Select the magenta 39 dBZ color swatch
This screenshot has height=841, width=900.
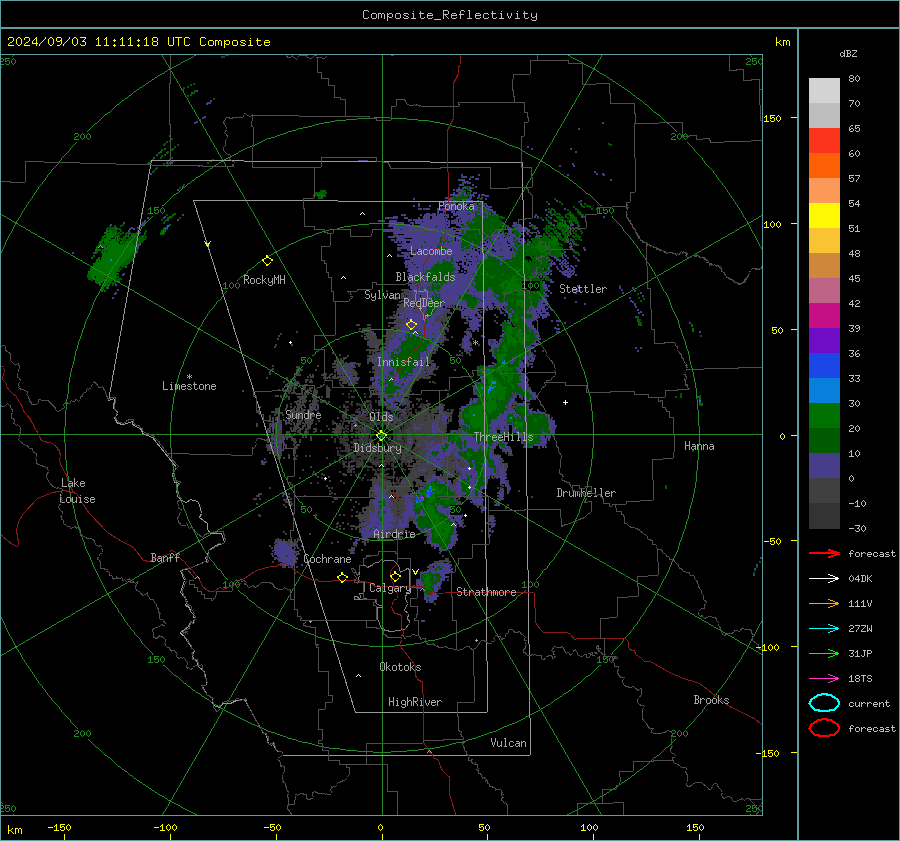[x=824, y=316]
